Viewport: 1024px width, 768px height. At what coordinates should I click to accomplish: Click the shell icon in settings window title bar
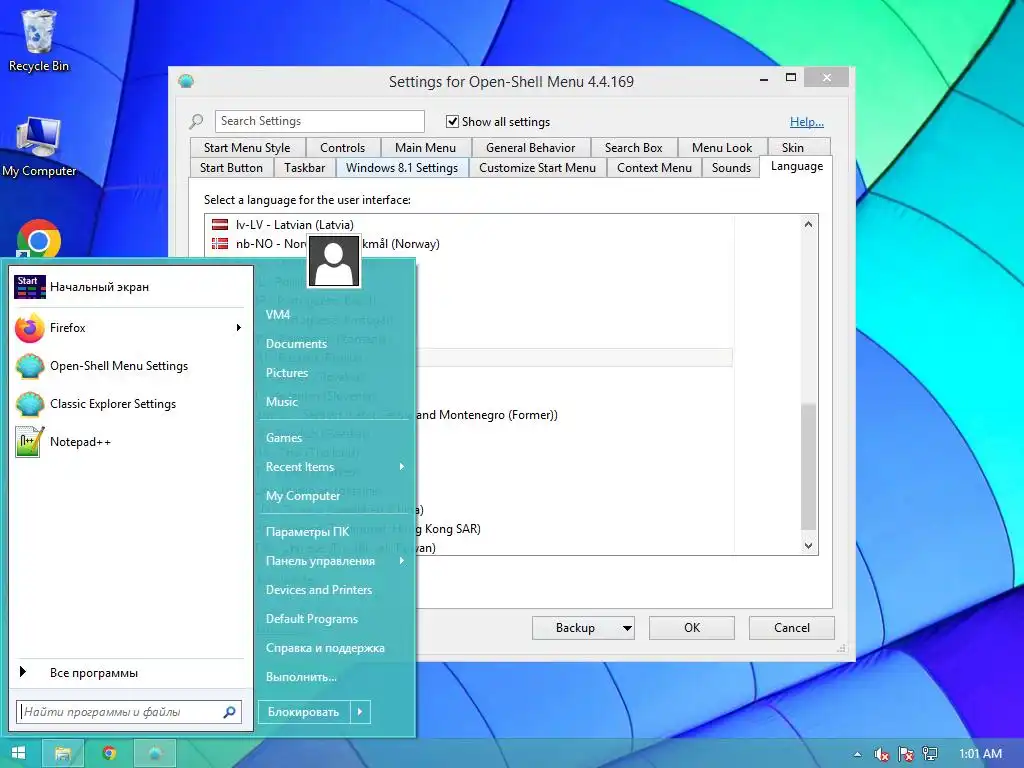pos(186,82)
